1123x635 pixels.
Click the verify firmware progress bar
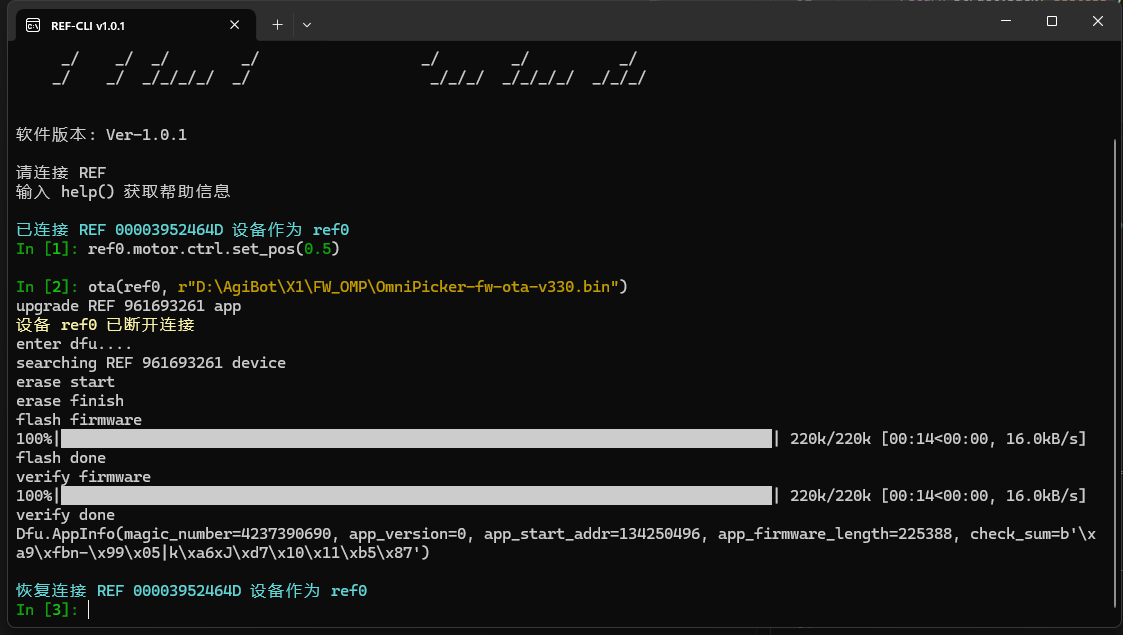pyautogui.click(x=417, y=496)
